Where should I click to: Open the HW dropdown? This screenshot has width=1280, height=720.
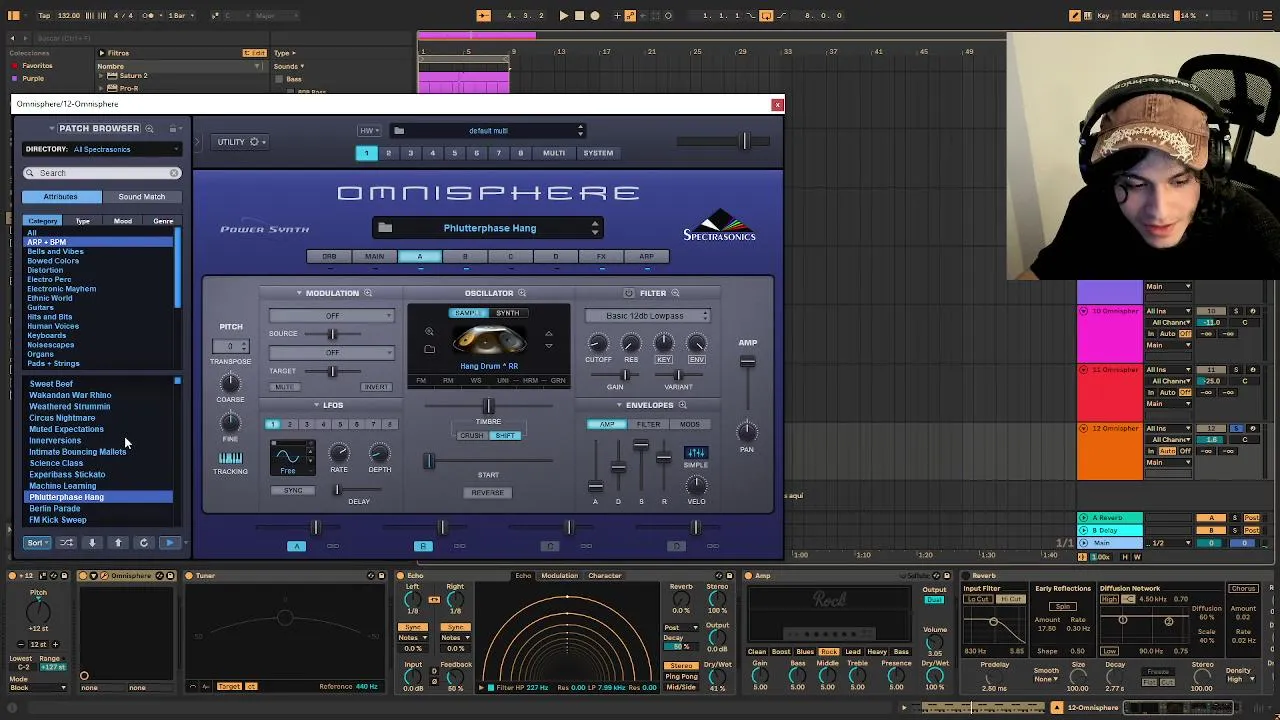tap(369, 130)
